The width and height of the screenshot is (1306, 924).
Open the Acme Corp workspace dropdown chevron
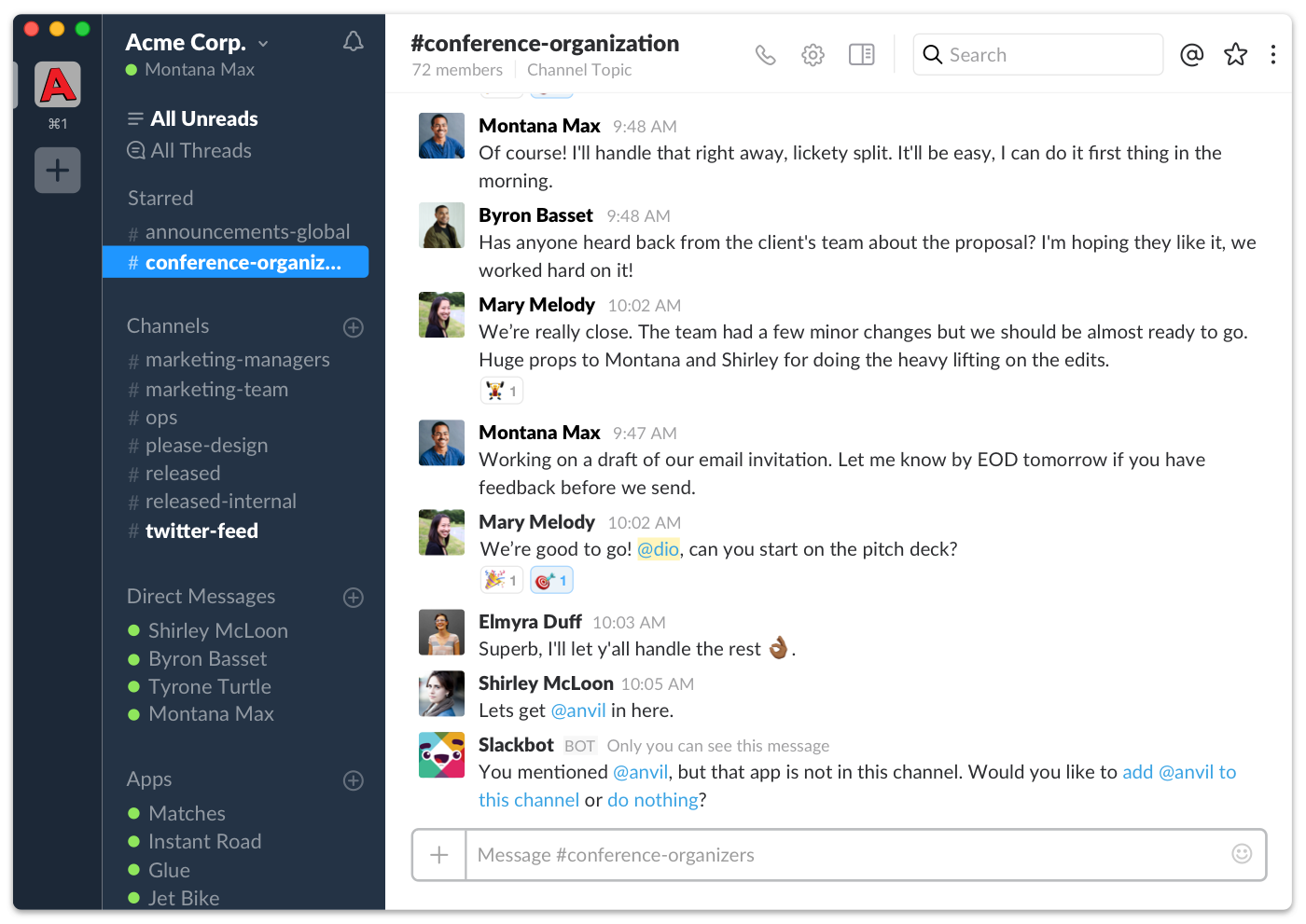click(x=262, y=42)
